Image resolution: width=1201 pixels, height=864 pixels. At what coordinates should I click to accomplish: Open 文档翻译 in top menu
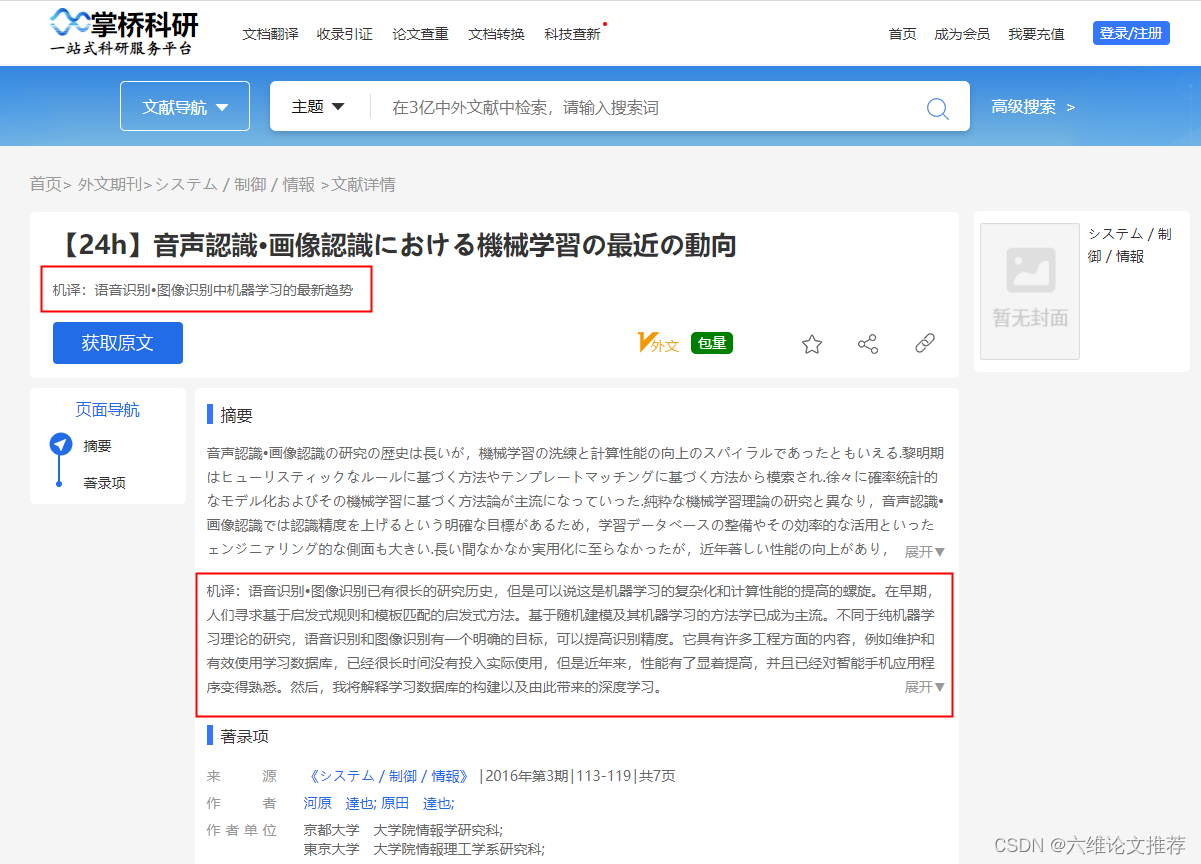270,34
